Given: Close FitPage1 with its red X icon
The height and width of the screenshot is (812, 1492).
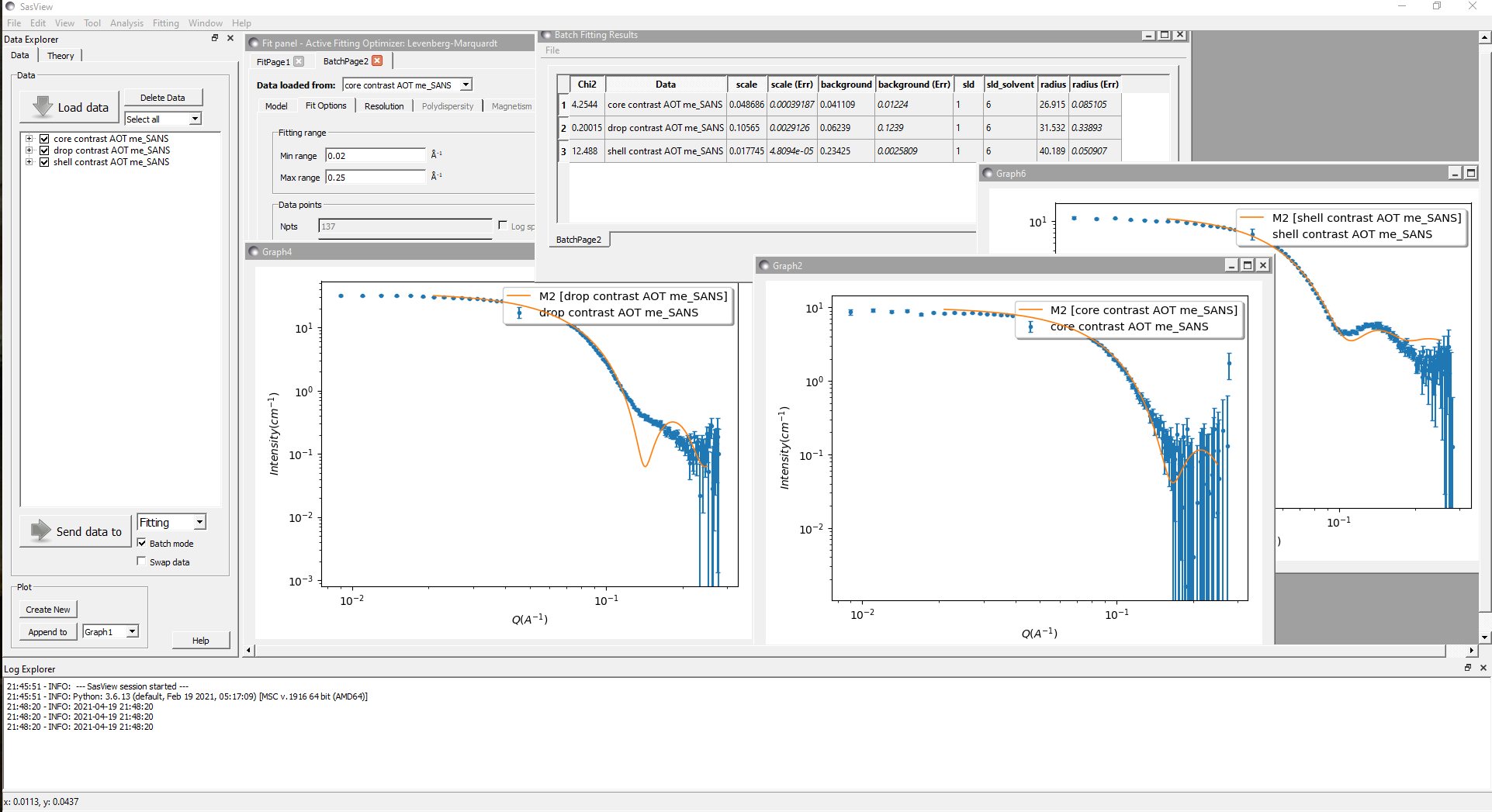Looking at the screenshot, I should click(x=299, y=61).
